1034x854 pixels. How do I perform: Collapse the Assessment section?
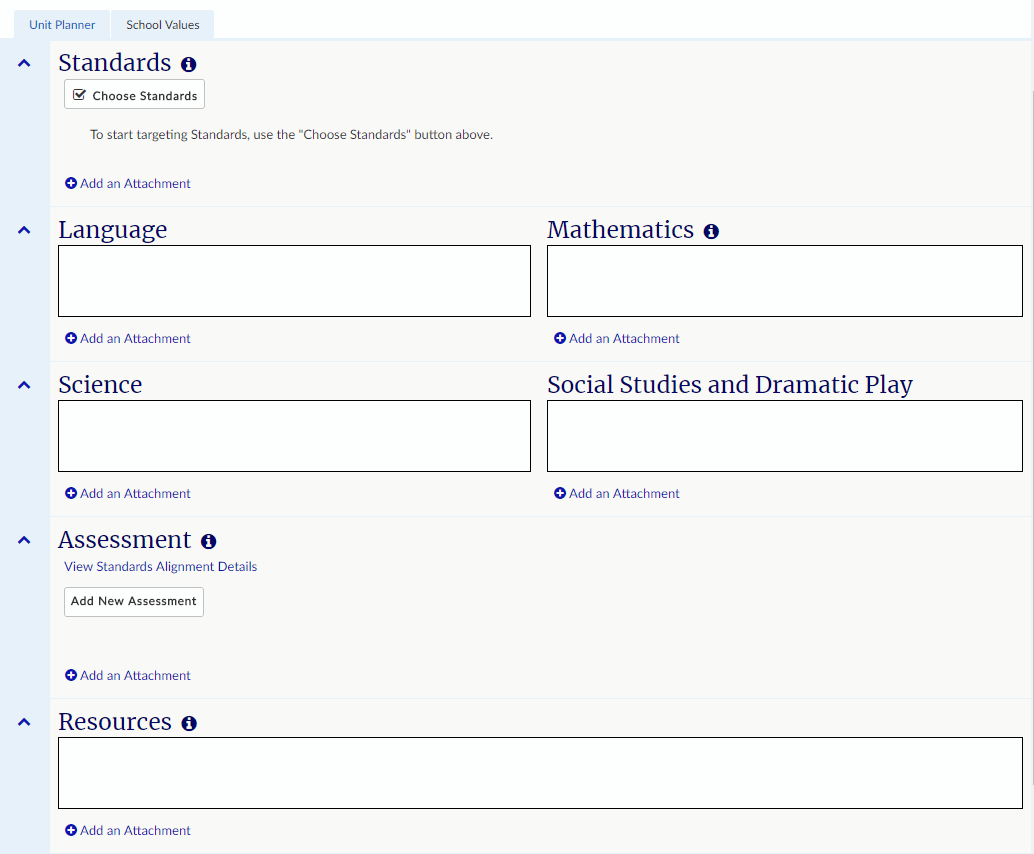[24, 541]
